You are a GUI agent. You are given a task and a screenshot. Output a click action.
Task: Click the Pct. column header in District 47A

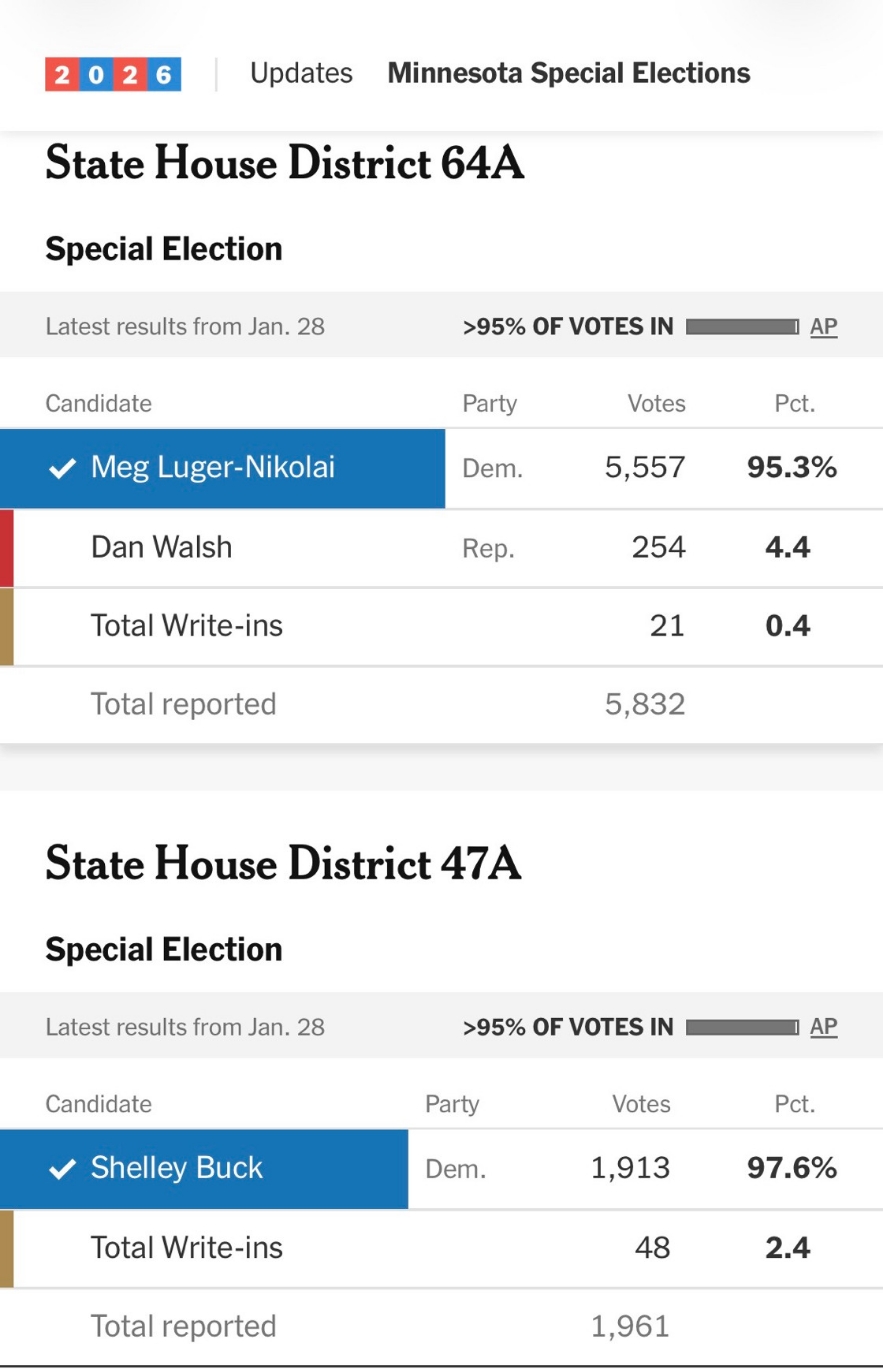coord(795,1104)
